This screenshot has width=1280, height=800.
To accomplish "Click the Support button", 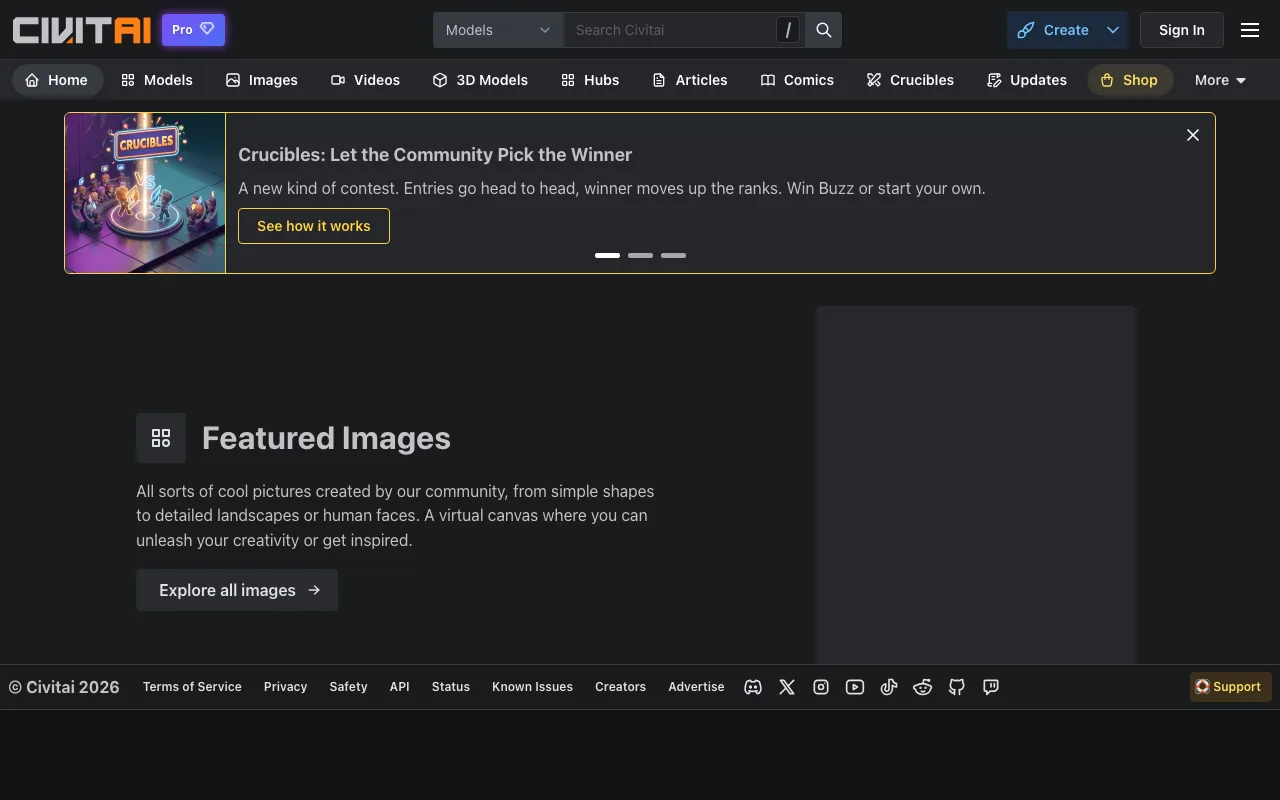I will click(x=1230, y=687).
